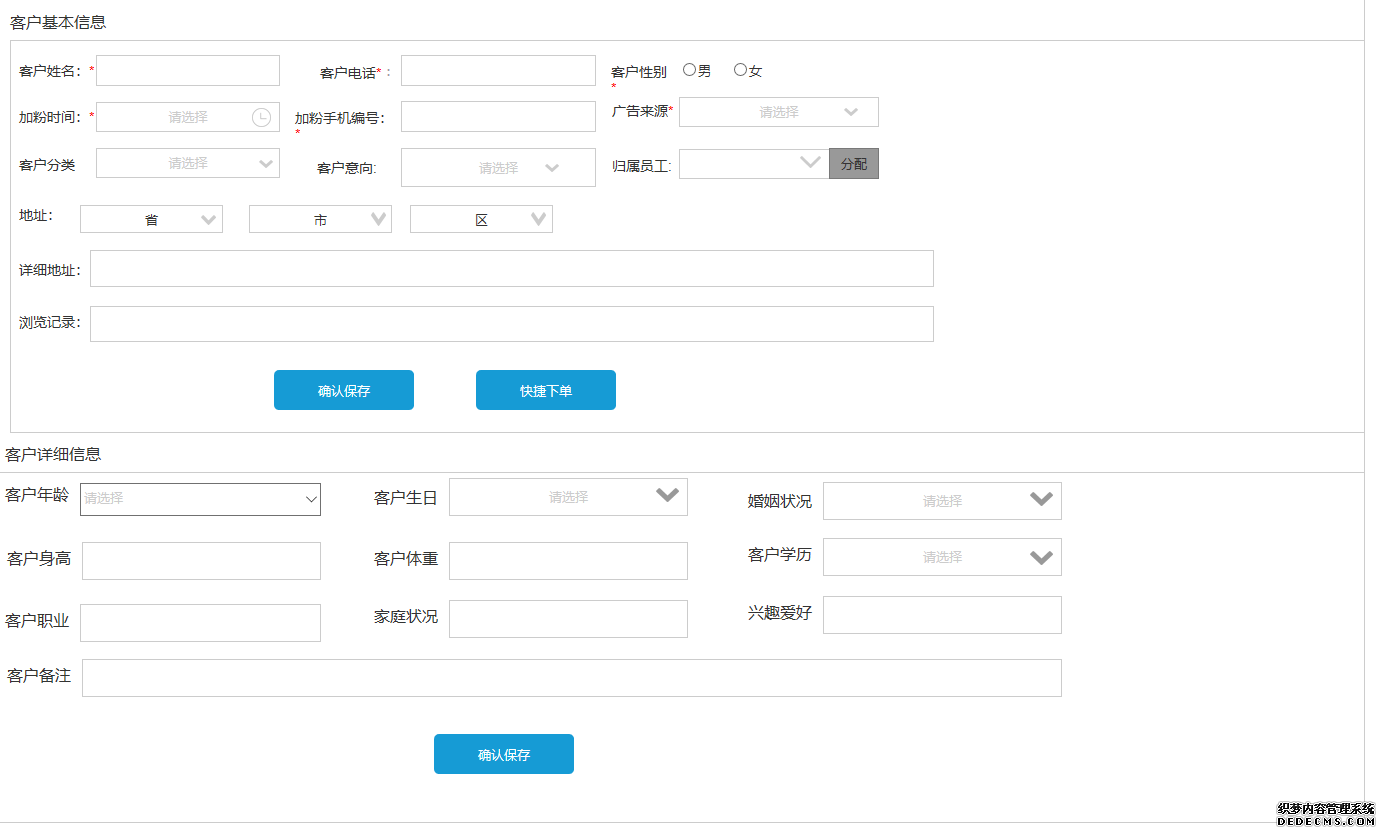Select the 男 gender radio button
The image size is (1386, 836).
coord(689,69)
